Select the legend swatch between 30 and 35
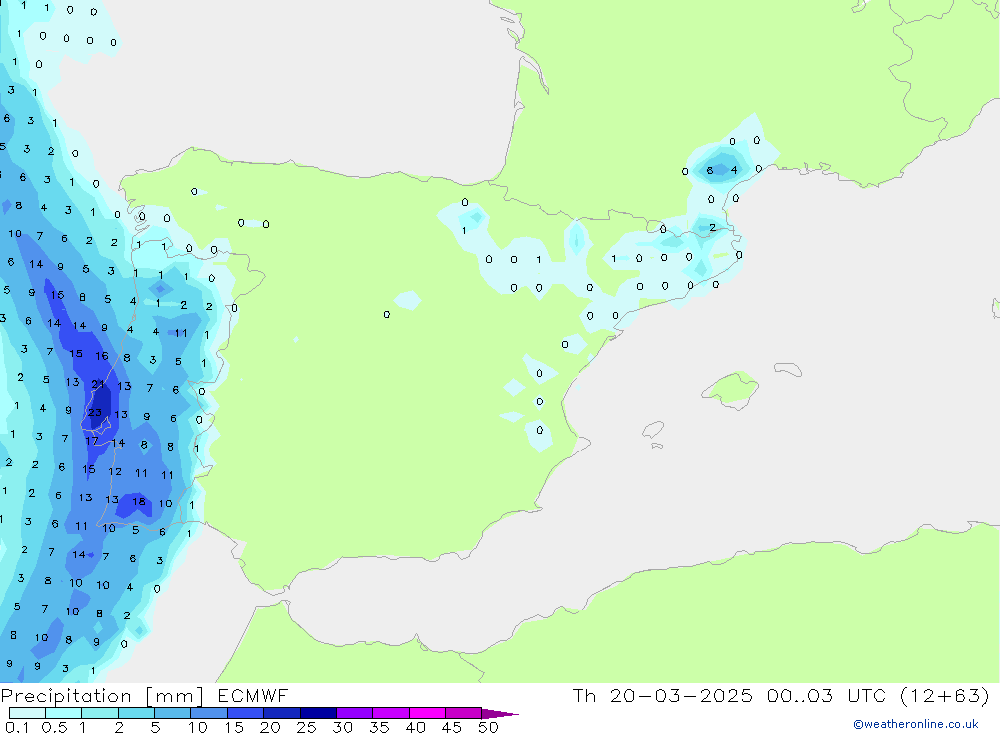 click(355, 713)
